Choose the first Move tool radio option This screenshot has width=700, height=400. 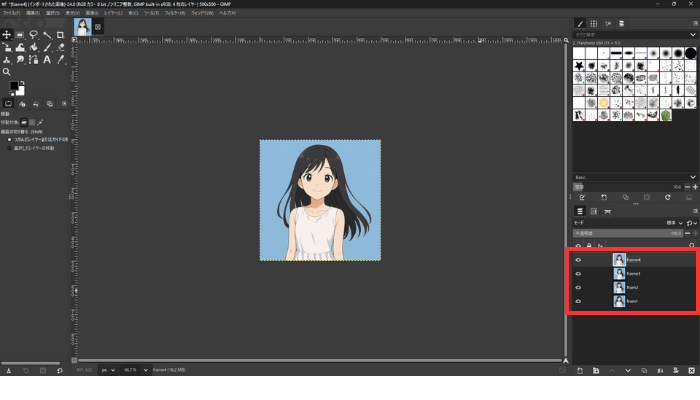coord(9,140)
